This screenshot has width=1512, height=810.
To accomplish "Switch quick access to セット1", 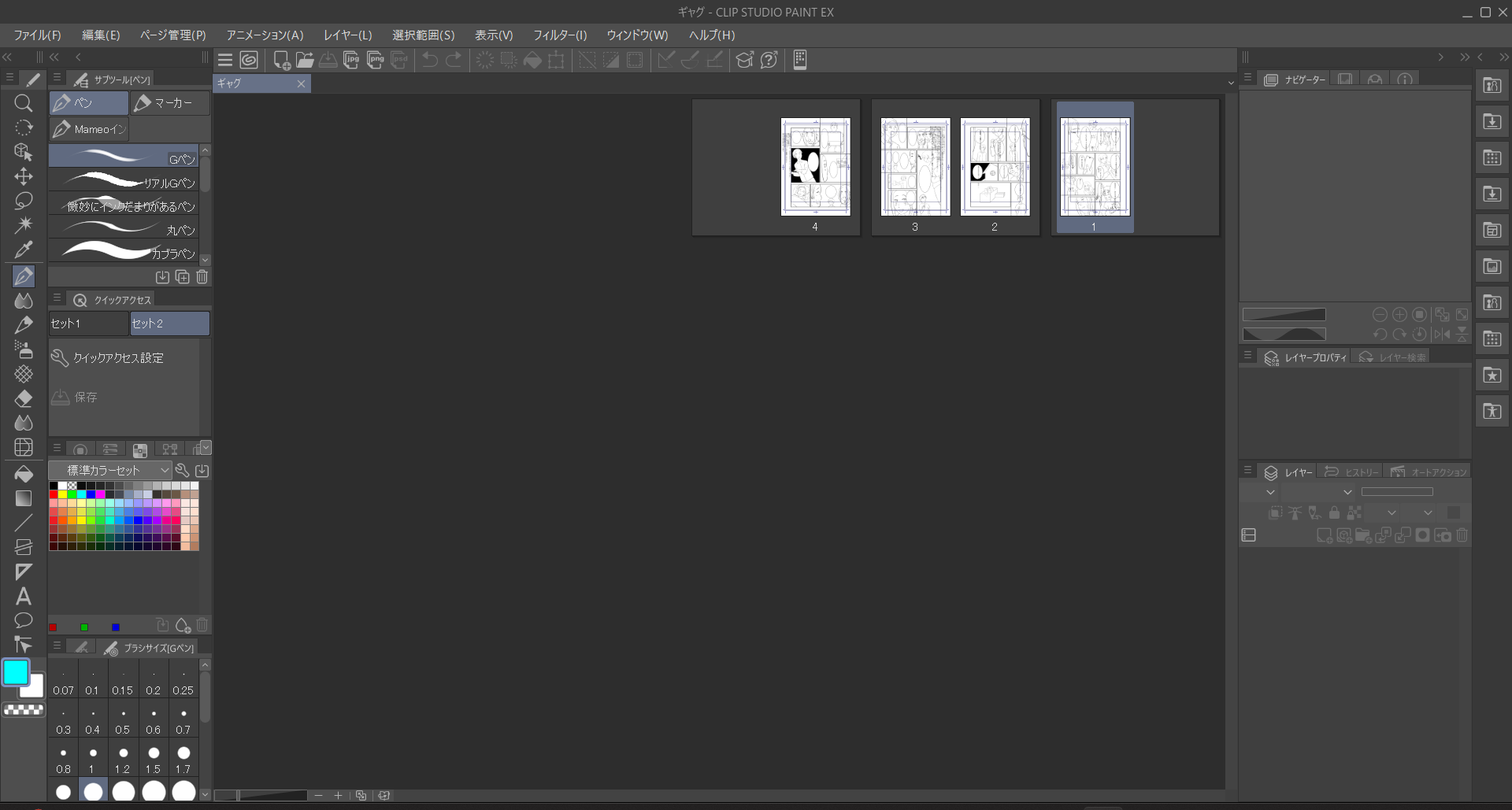I will pos(88,324).
